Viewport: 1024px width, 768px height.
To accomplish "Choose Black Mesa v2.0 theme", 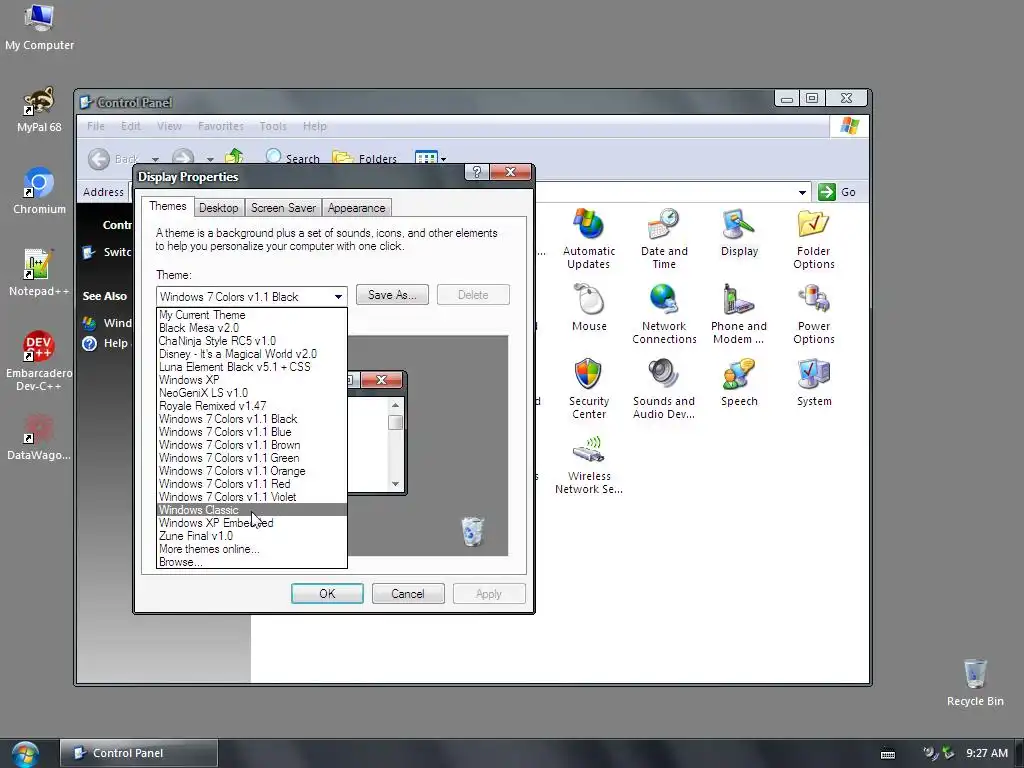I will pyautogui.click(x=252, y=328).
